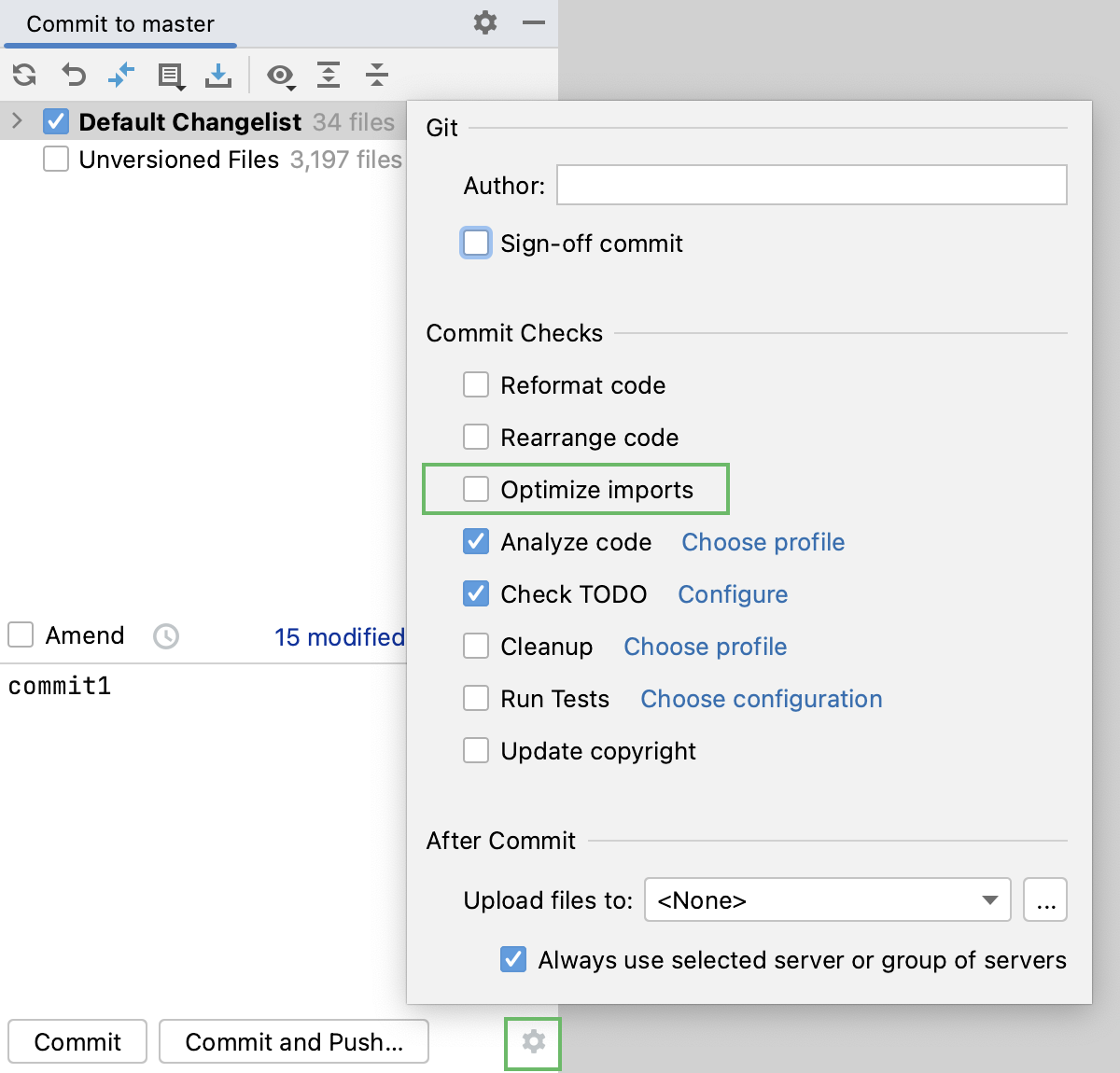Collapse all file nodes using collapse icon
Viewport: 1120px width, 1073px height.
(x=376, y=75)
